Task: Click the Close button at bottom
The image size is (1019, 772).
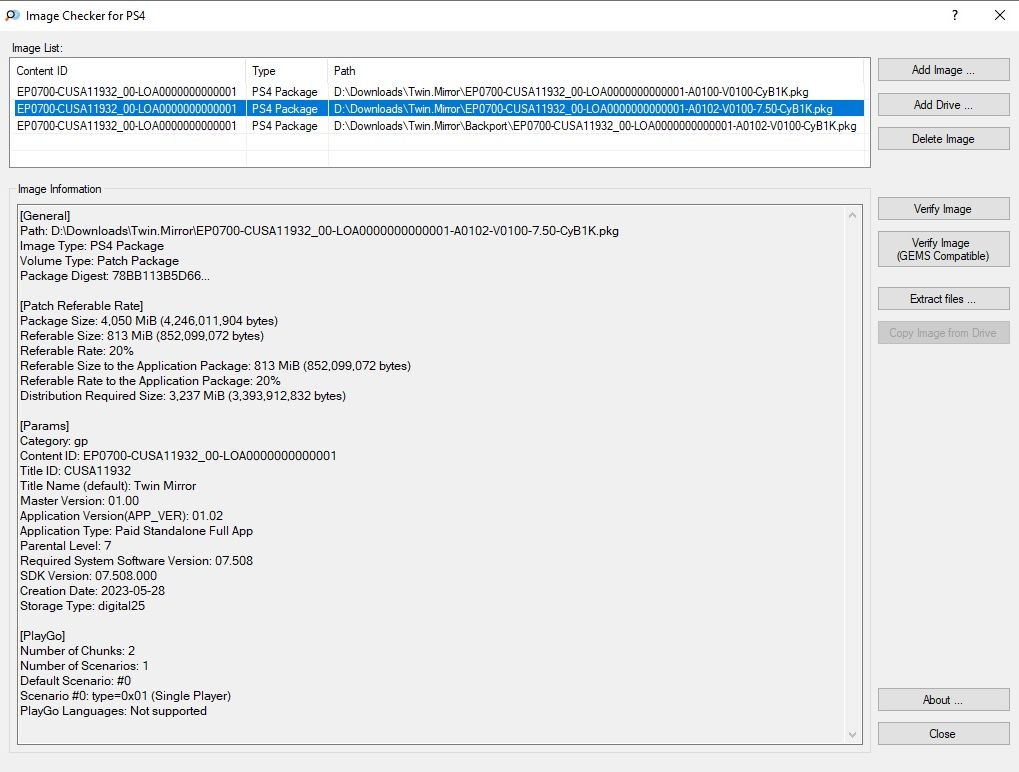Action: 943,734
